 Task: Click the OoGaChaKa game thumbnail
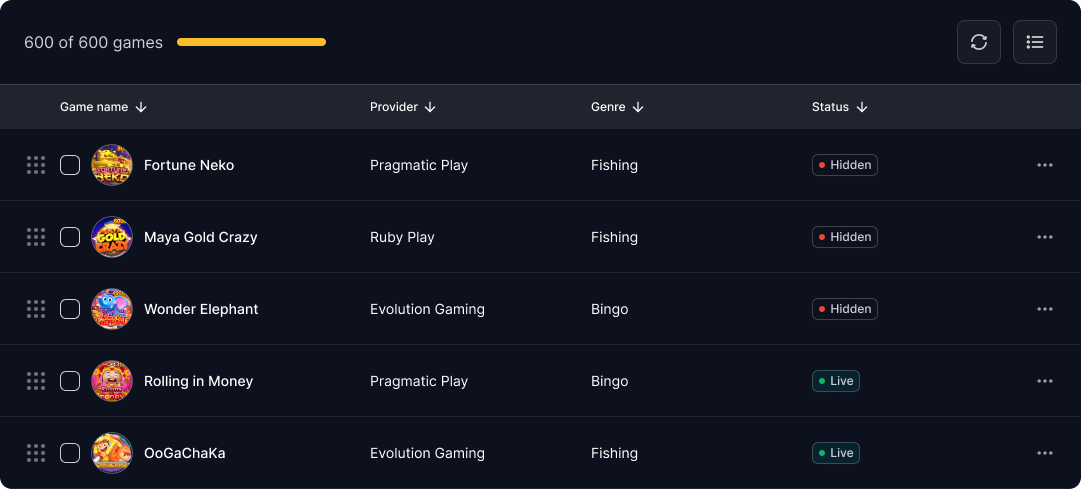(112, 453)
